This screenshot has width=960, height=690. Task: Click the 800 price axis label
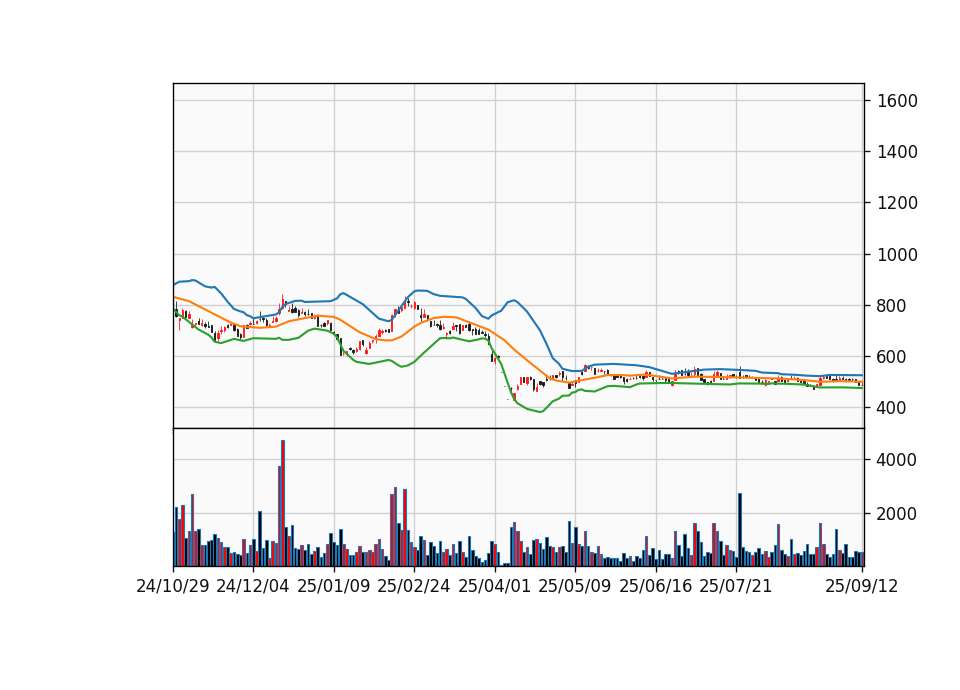click(x=892, y=306)
